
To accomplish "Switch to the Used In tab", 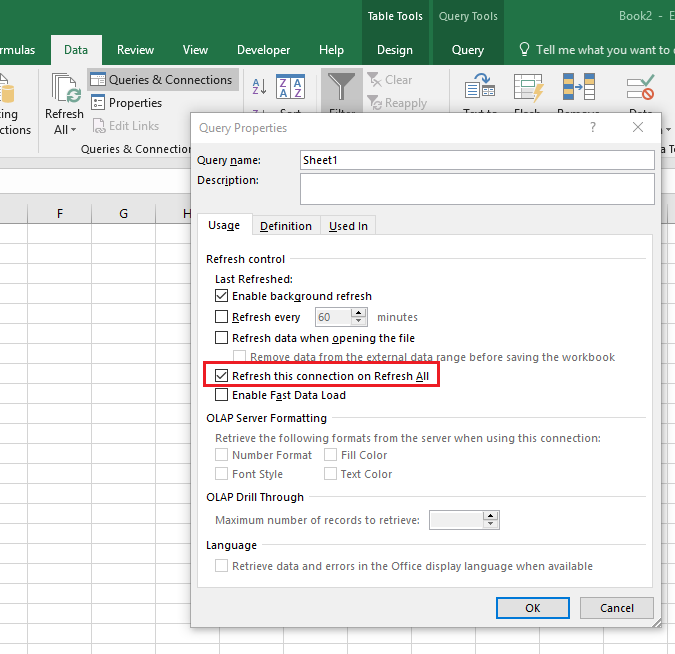I will (348, 226).
